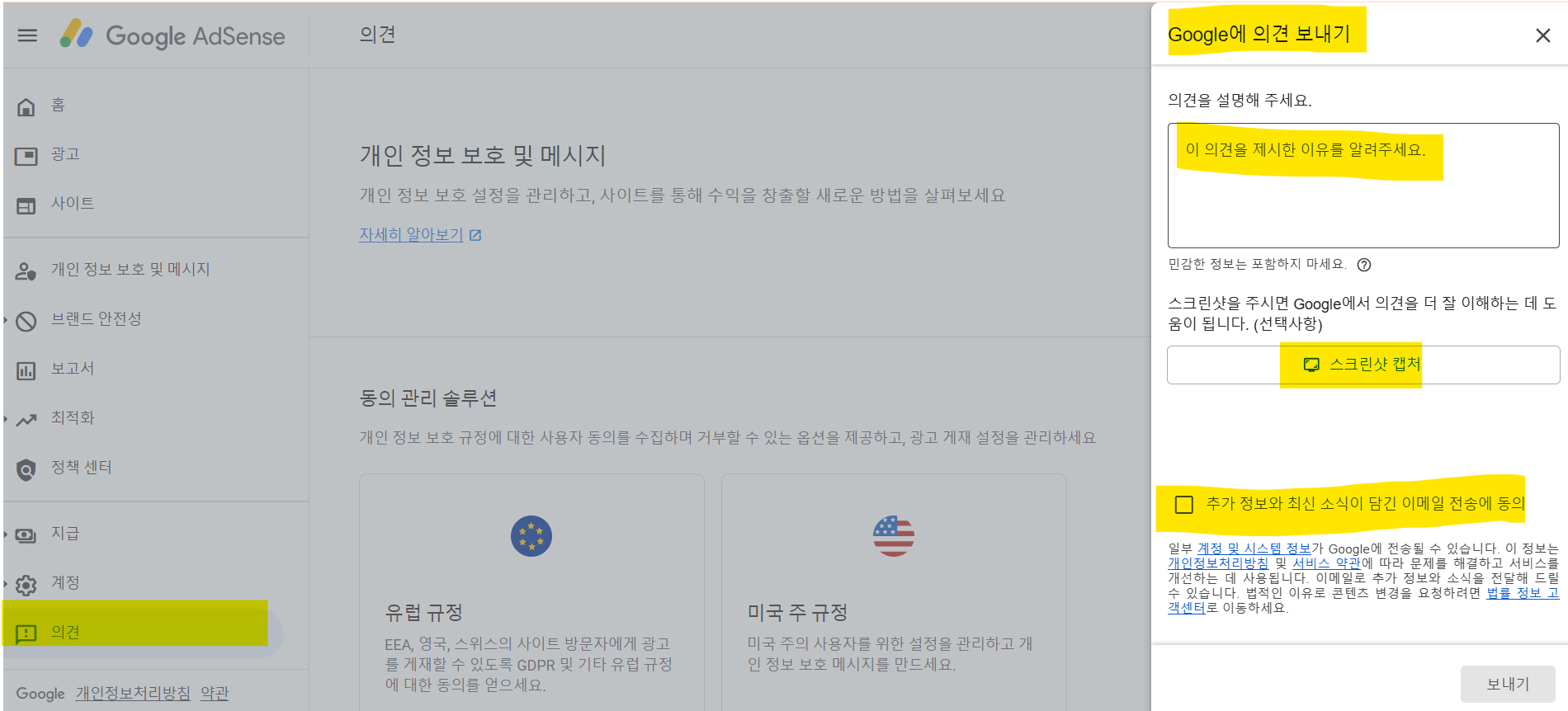Click the Google AdSense logo

coord(172,35)
